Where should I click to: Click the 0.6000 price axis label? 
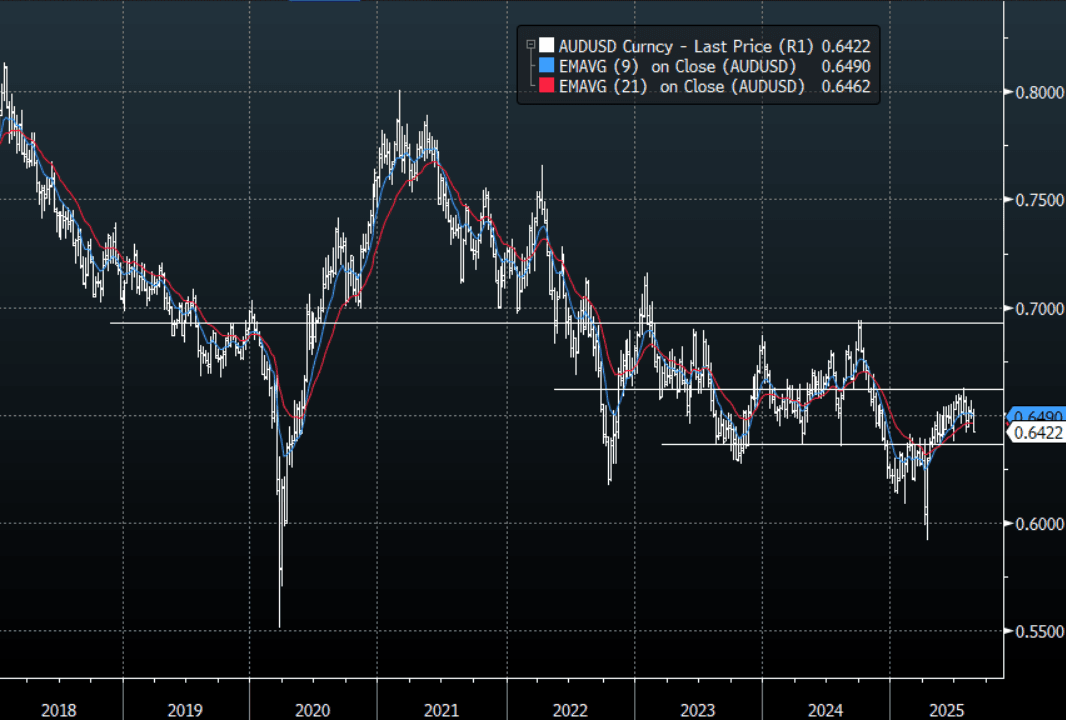[x=1039, y=524]
